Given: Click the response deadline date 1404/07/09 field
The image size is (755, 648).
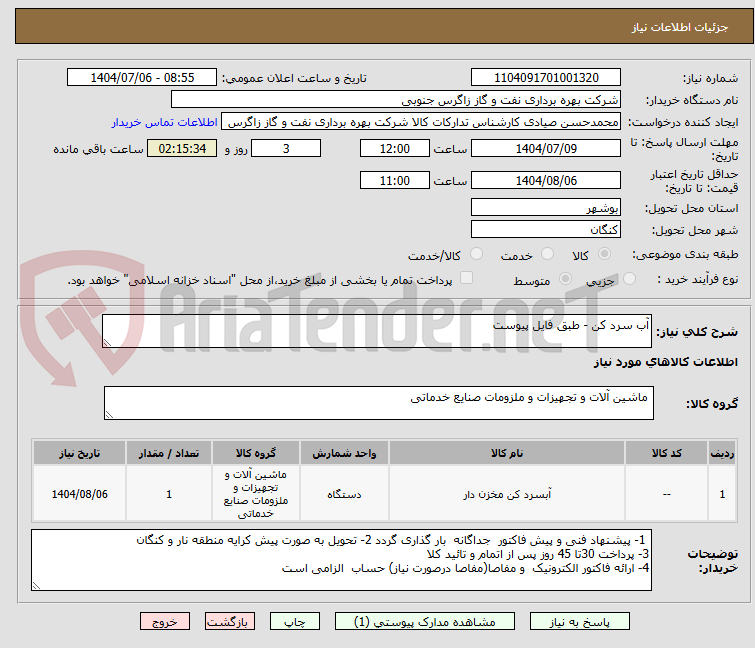Looking at the screenshot, I should [546, 148].
